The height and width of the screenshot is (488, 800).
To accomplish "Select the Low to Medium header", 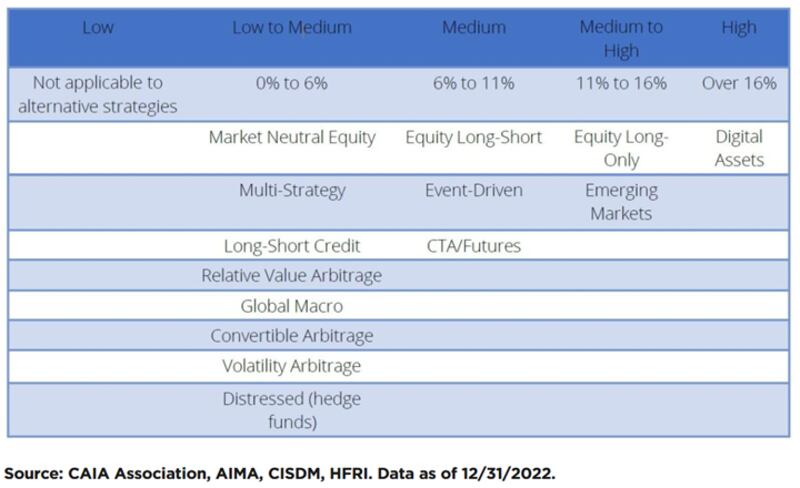I will [292, 28].
